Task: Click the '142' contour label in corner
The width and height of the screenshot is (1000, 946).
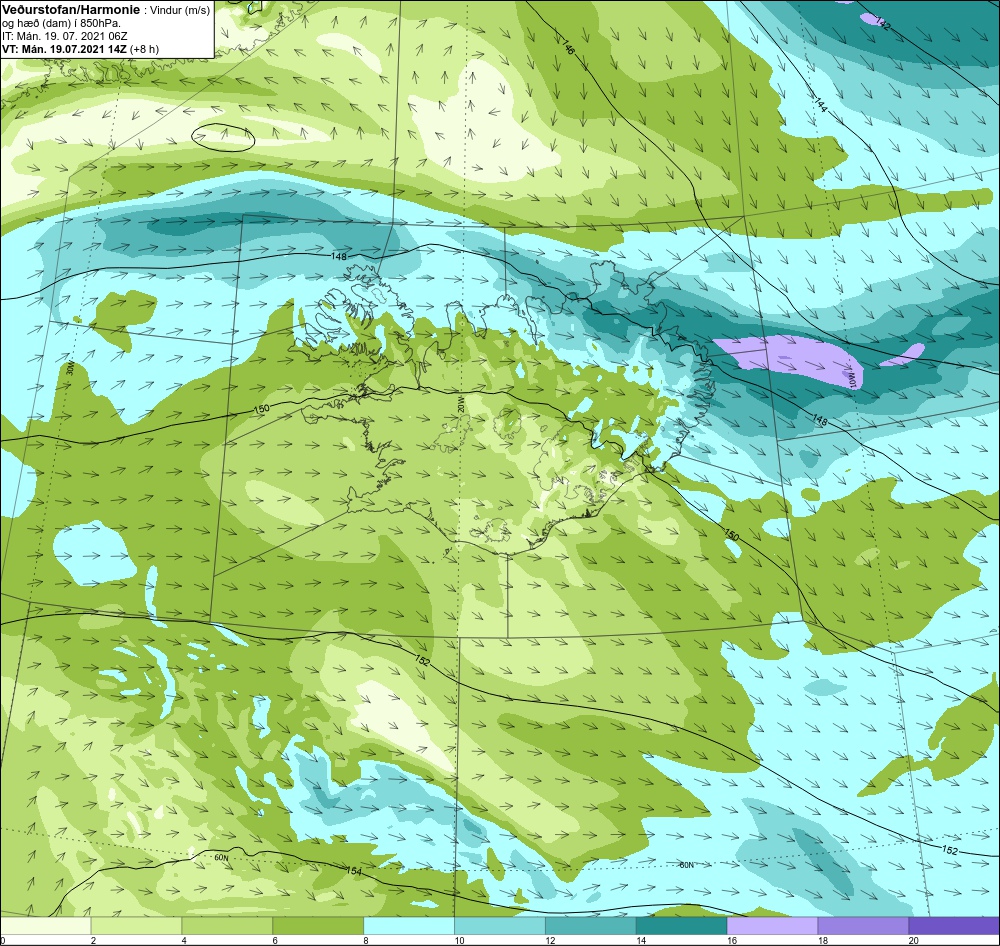Action: (x=883, y=23)
